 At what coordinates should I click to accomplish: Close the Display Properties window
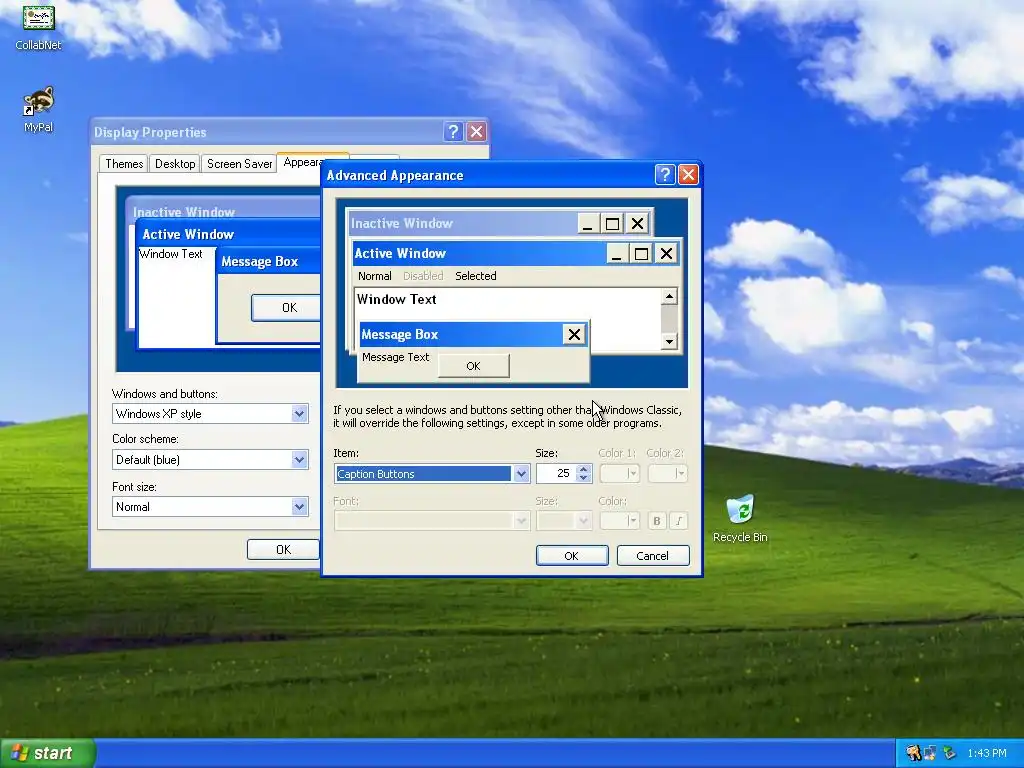click(477, 131)
